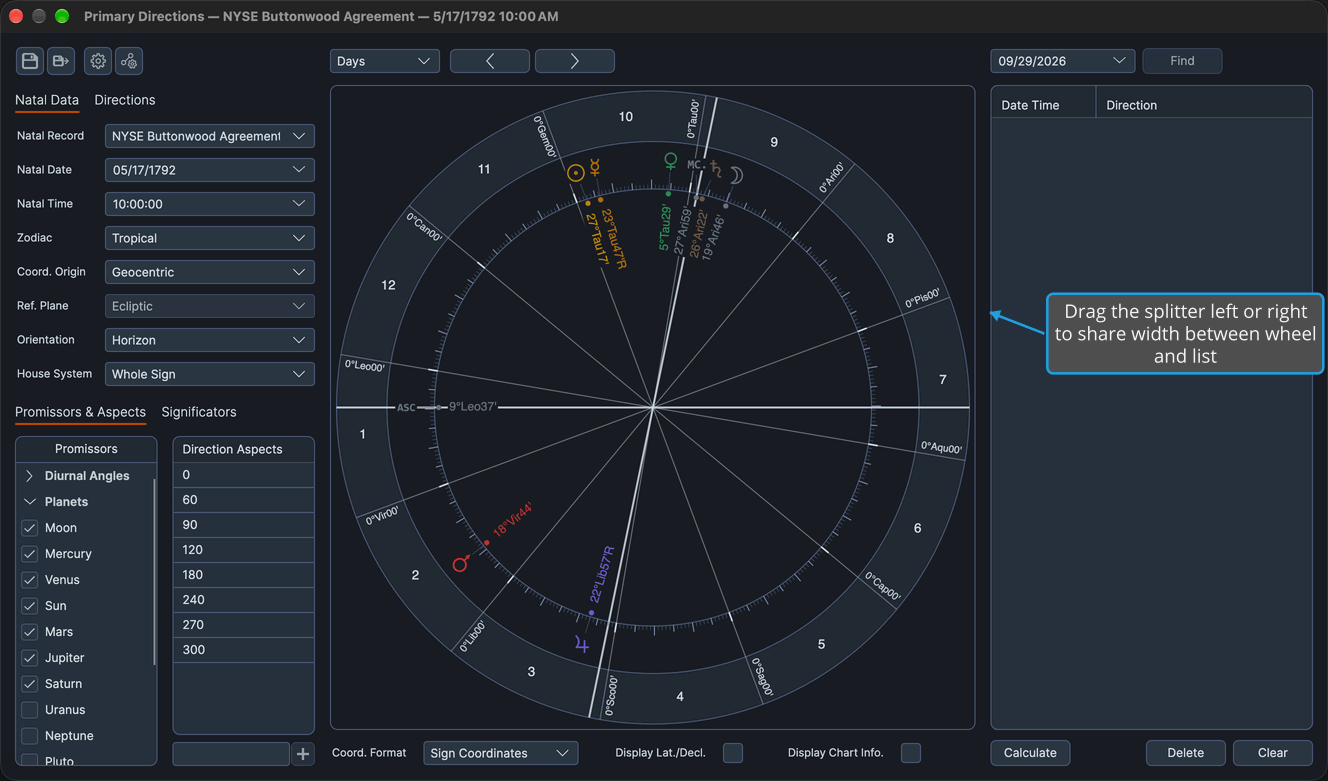Select the 90 direction aspect
The image size is (1328, 781).
(244, 525)
